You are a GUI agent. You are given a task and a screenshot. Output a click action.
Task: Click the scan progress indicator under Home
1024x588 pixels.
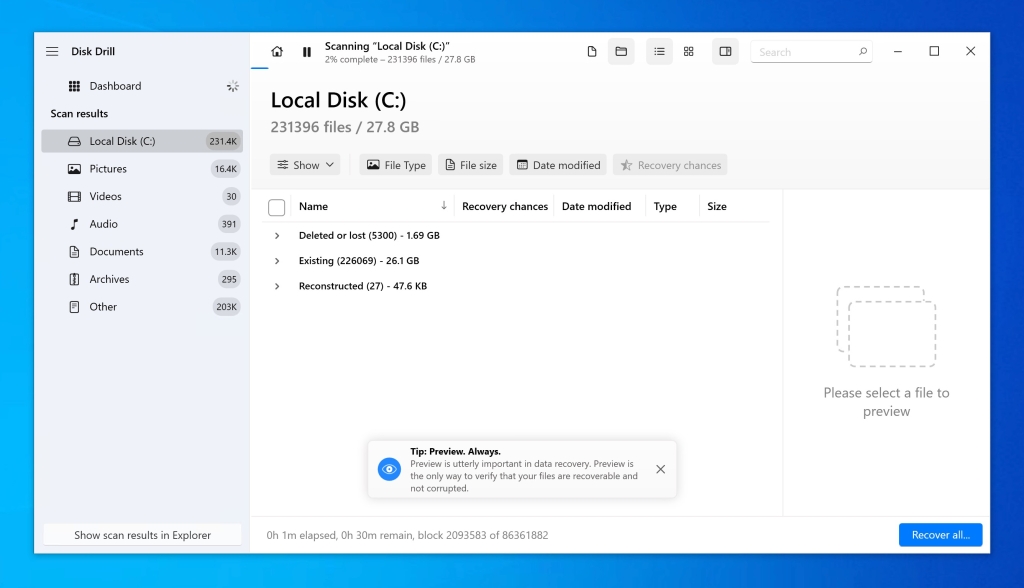tap(261, 68)
